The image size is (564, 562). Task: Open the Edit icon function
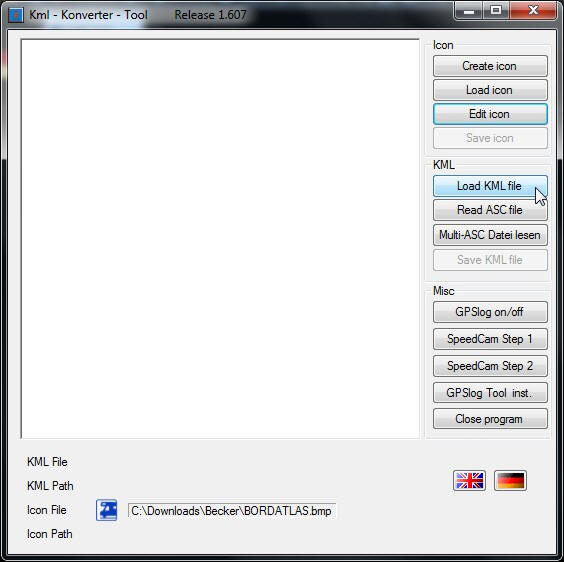(490, 114)
